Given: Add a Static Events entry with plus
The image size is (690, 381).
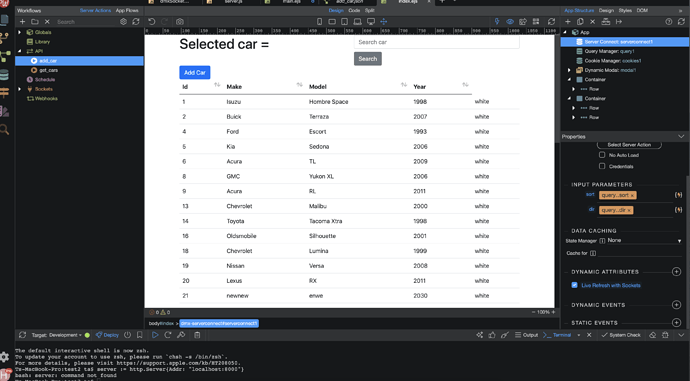Looking at the screenshot, I should pos(676,322).
